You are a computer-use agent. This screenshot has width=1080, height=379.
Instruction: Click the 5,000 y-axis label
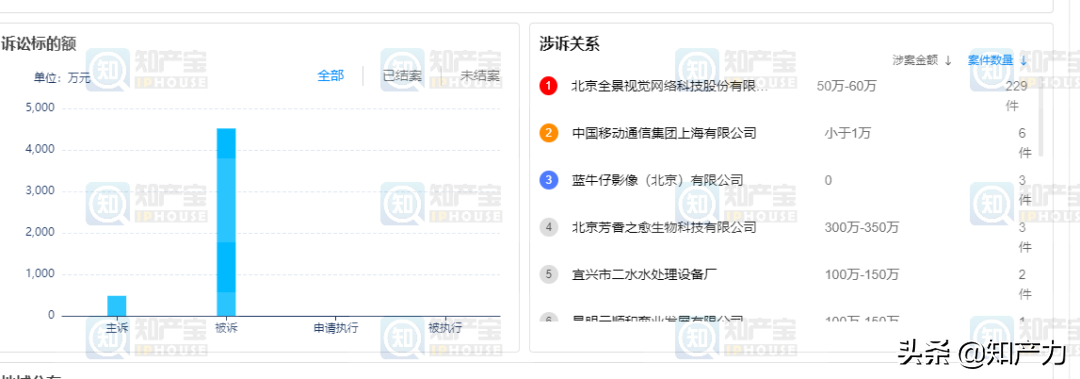click(x=39, y=107)
